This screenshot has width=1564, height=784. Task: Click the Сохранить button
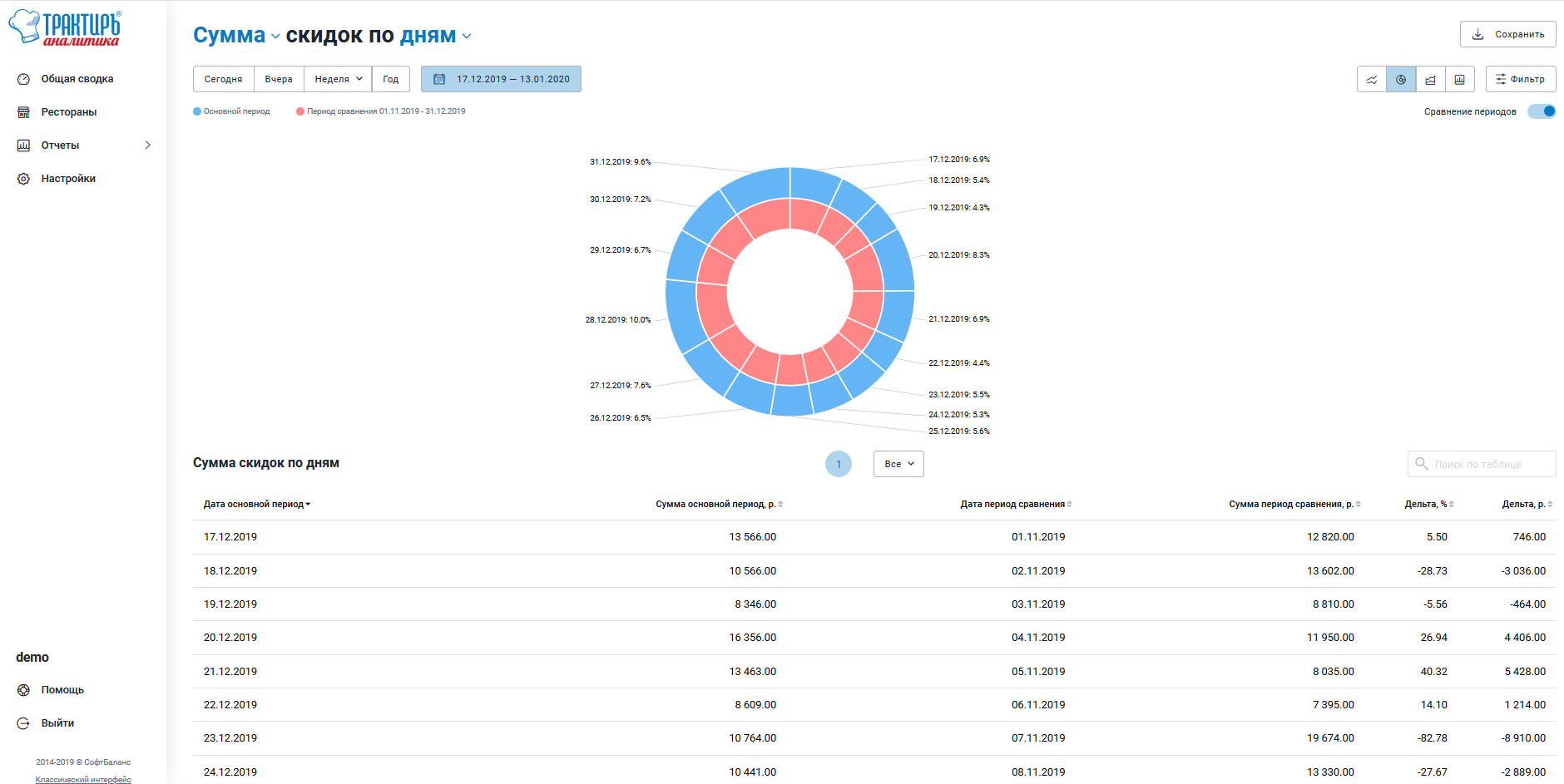[x=1507, y=34]
